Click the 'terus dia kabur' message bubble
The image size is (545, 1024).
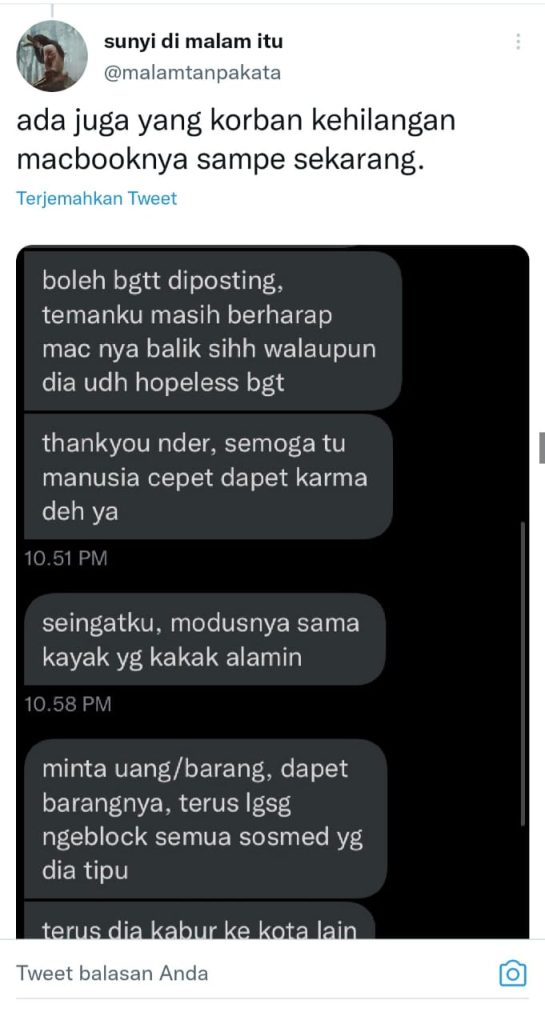click(198, 922)
